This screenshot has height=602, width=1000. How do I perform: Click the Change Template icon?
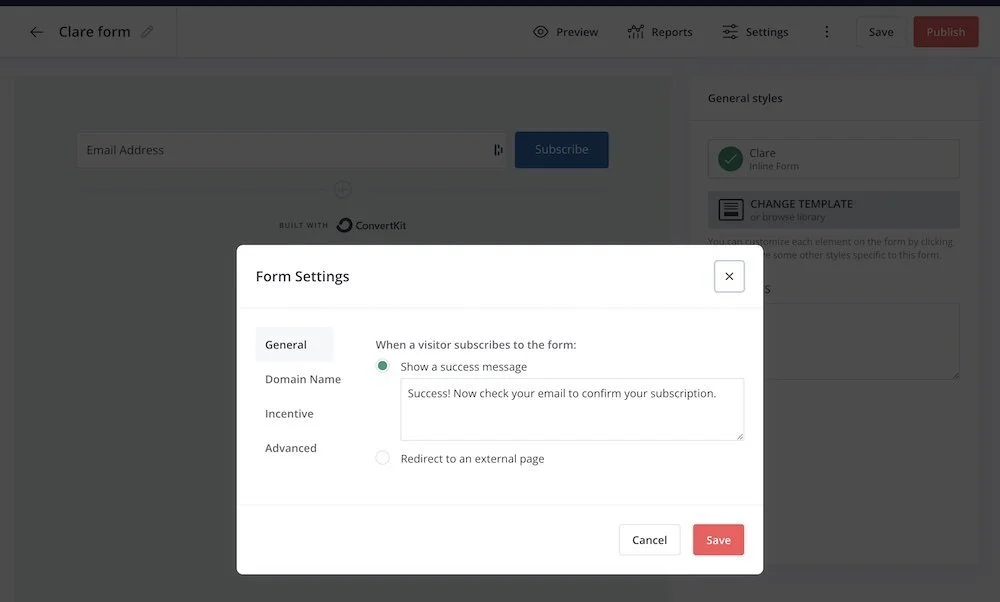[731, 210]
